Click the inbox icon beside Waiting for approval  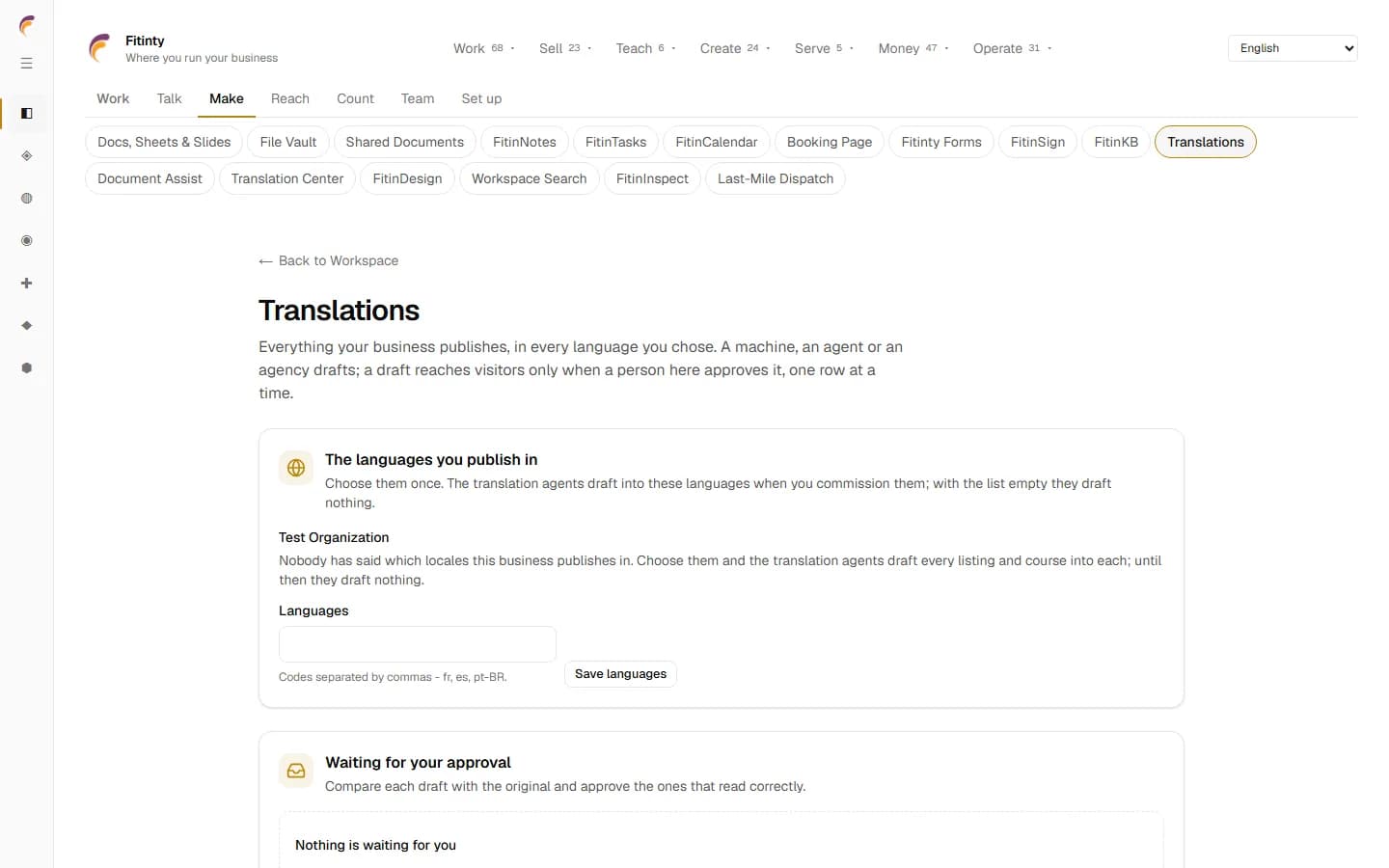tap(296, 771)
